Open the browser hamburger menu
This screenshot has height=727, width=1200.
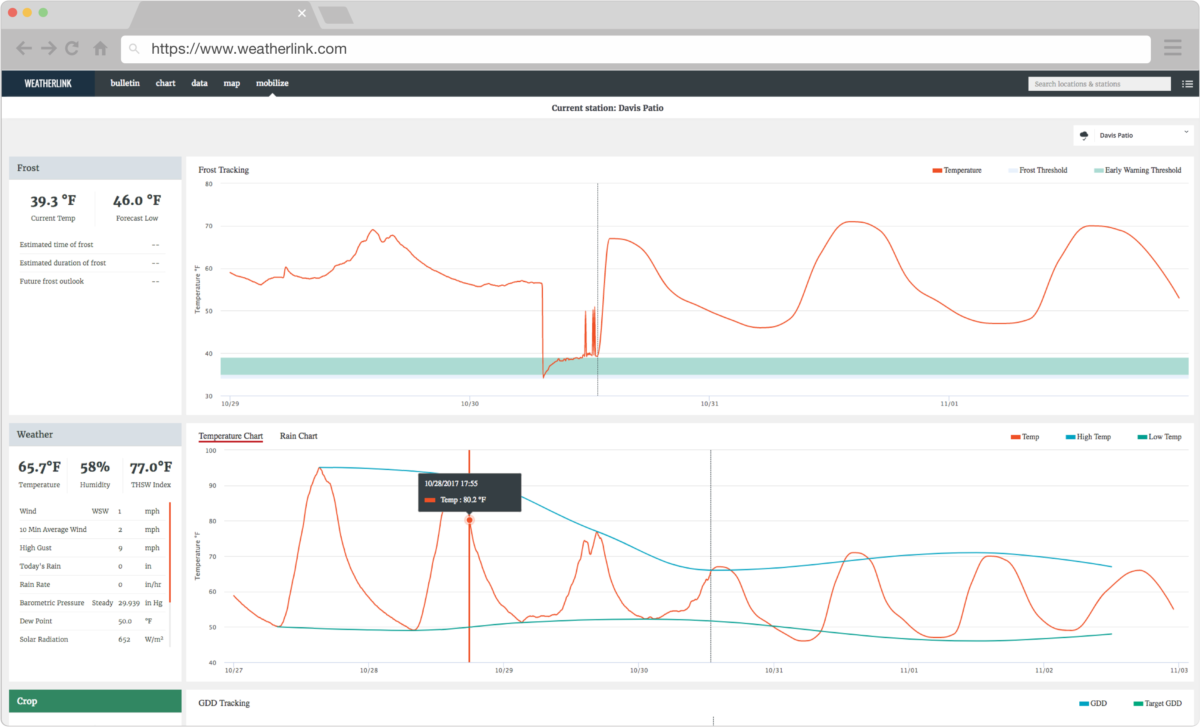(x=1172, y=47)
